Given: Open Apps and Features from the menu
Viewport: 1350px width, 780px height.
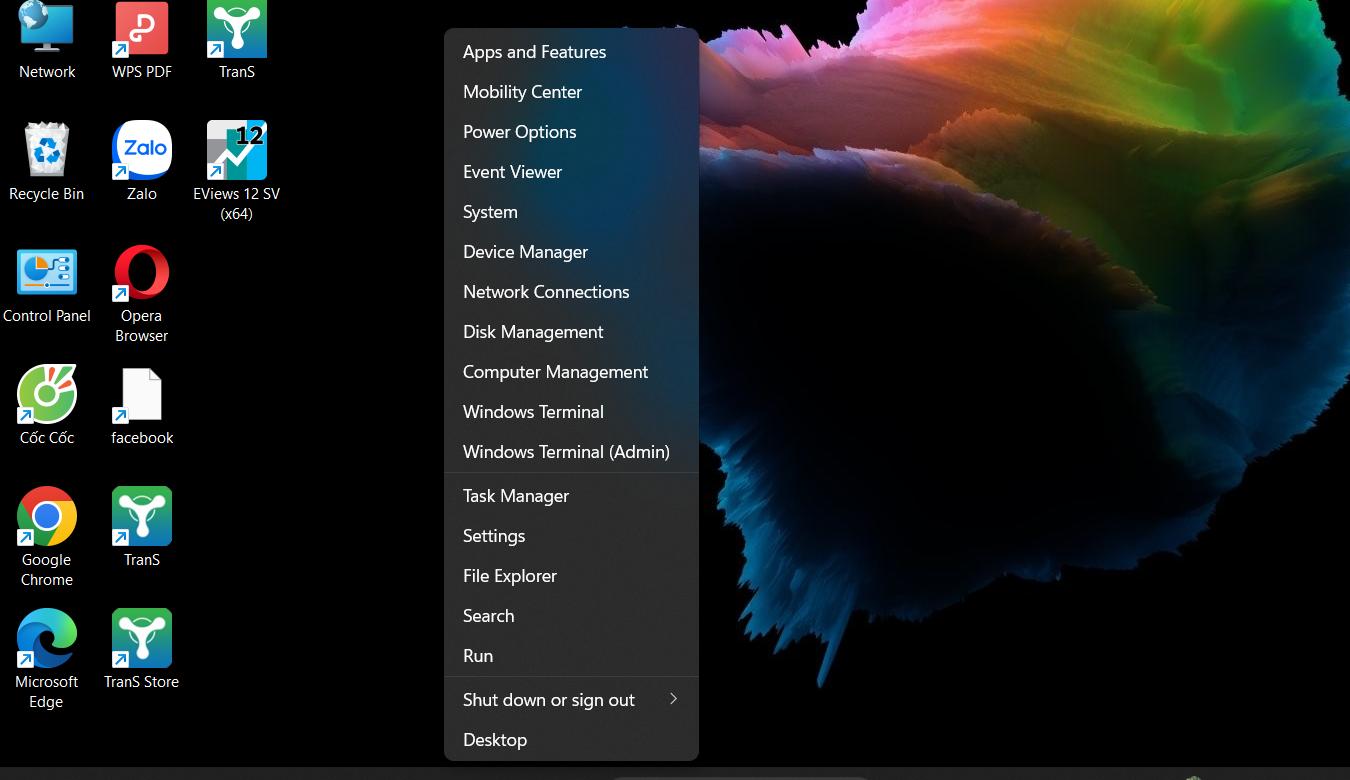Looking at the screenshot, I should [x=571, y=52].
